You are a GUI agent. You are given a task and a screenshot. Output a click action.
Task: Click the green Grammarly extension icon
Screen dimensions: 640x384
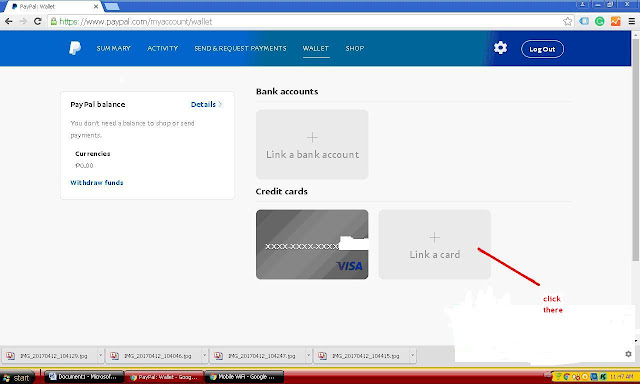600,21
